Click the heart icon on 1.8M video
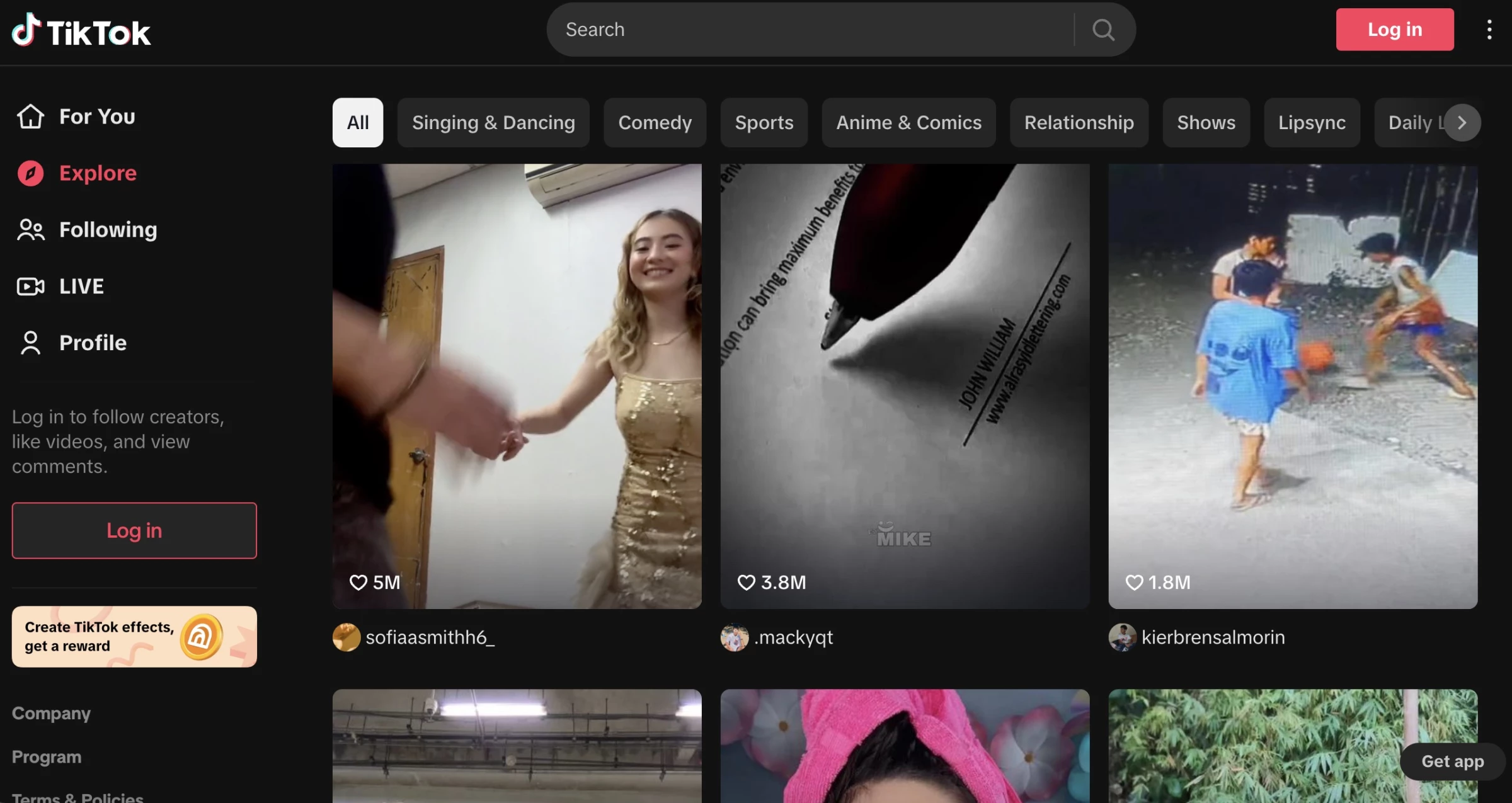1512x803 pixels. (1135, 583)
